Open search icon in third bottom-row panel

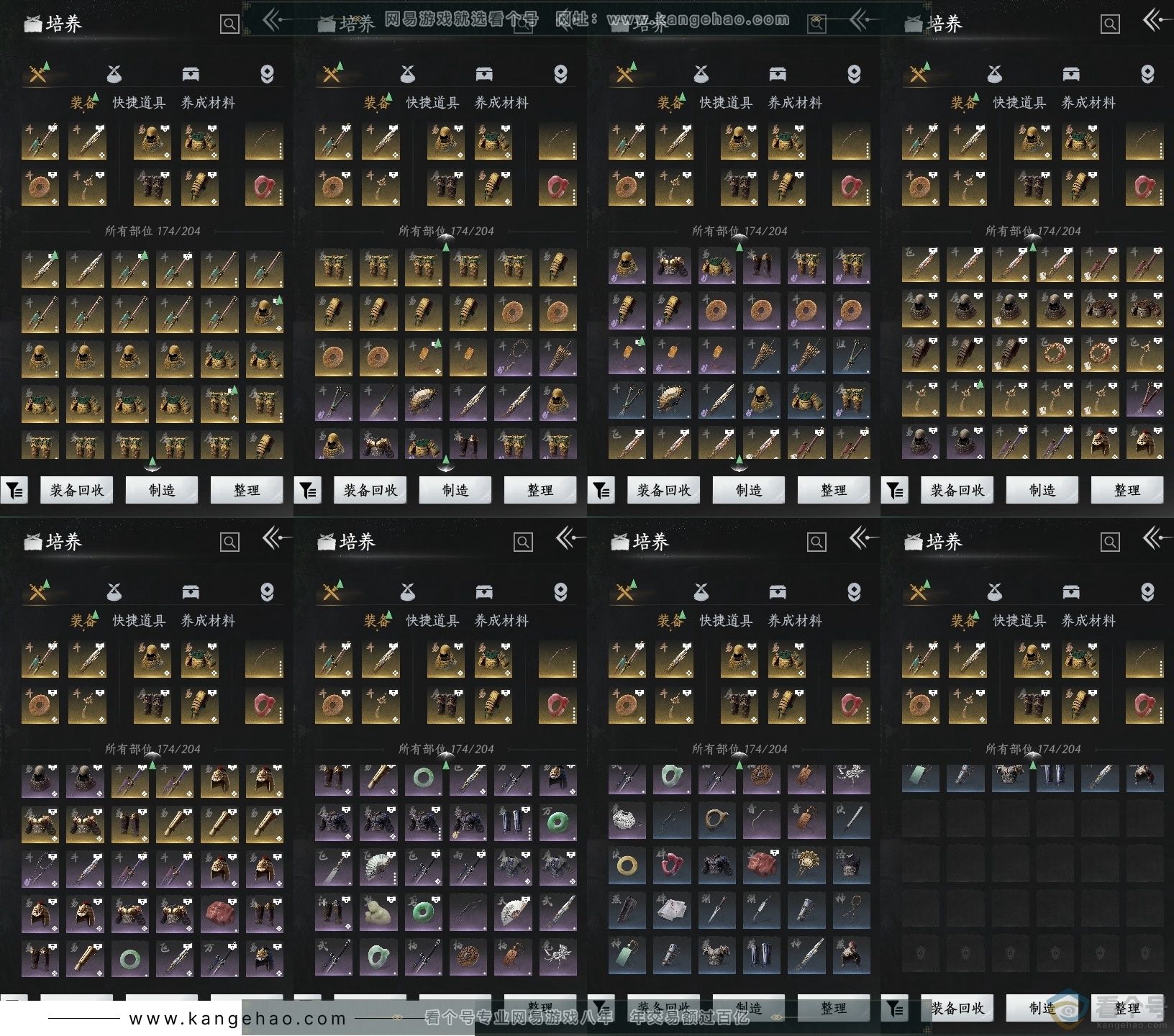point(816,542)
